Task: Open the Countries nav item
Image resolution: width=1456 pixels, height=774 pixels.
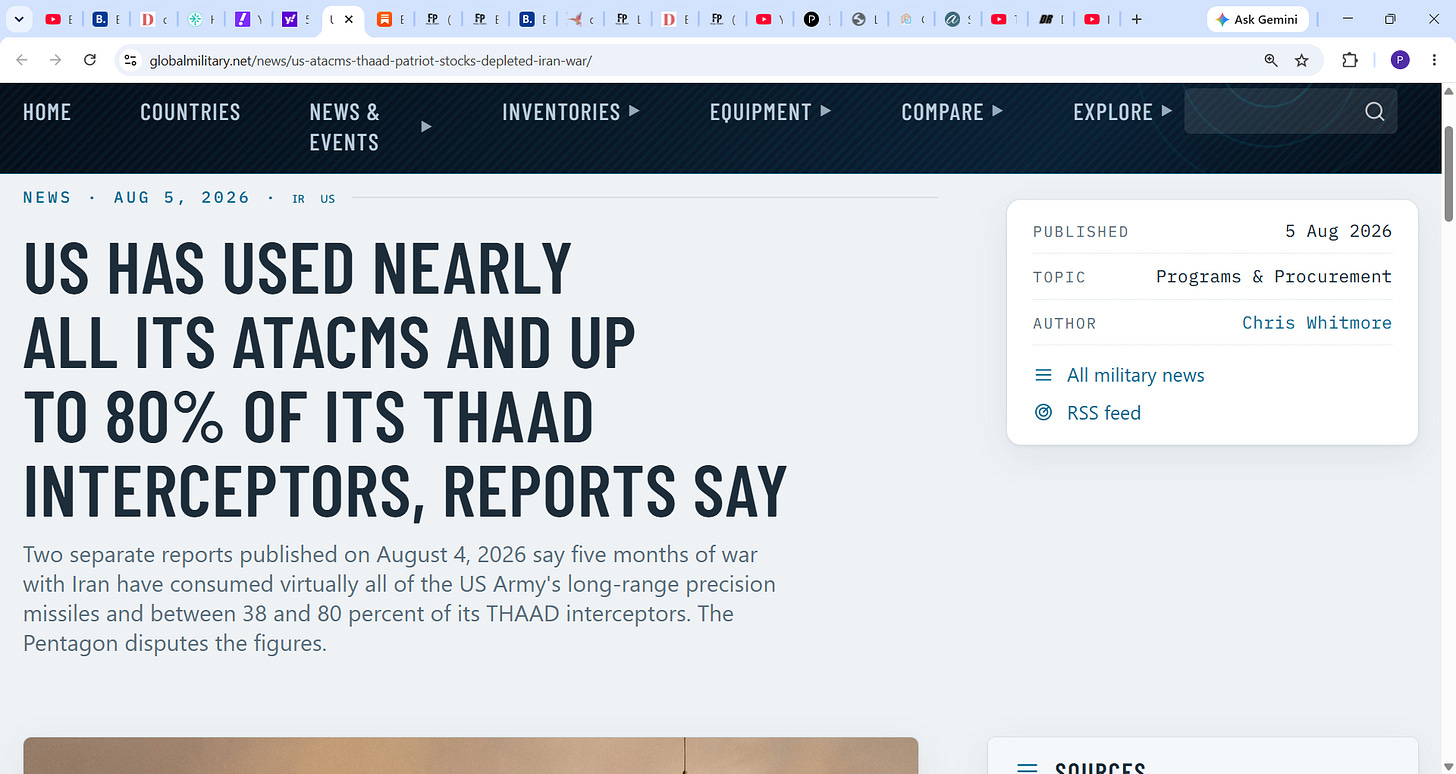Action: click(190, 112)
